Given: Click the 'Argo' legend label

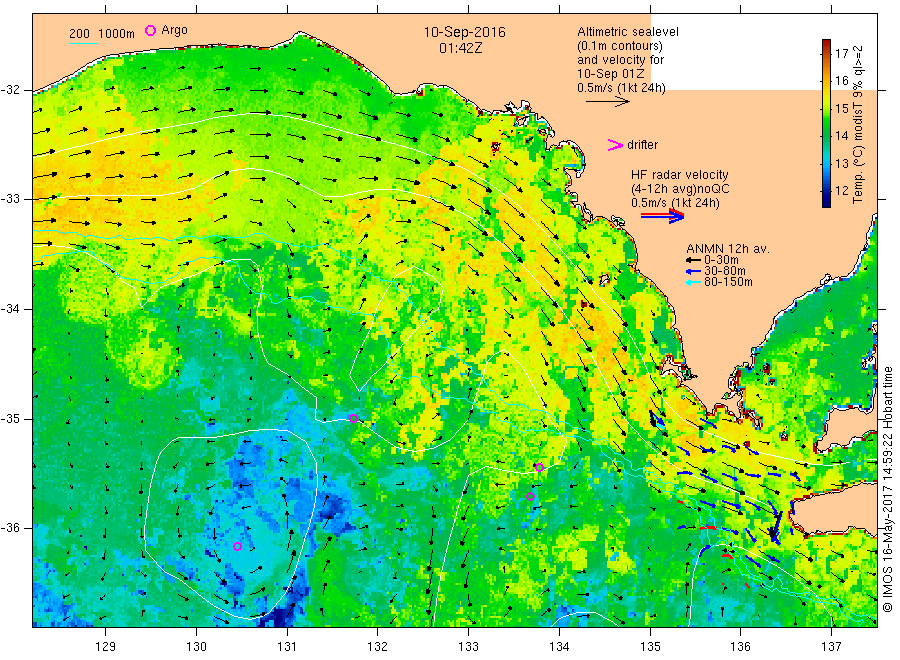Looking at the screenshot, I should point(174,30).
